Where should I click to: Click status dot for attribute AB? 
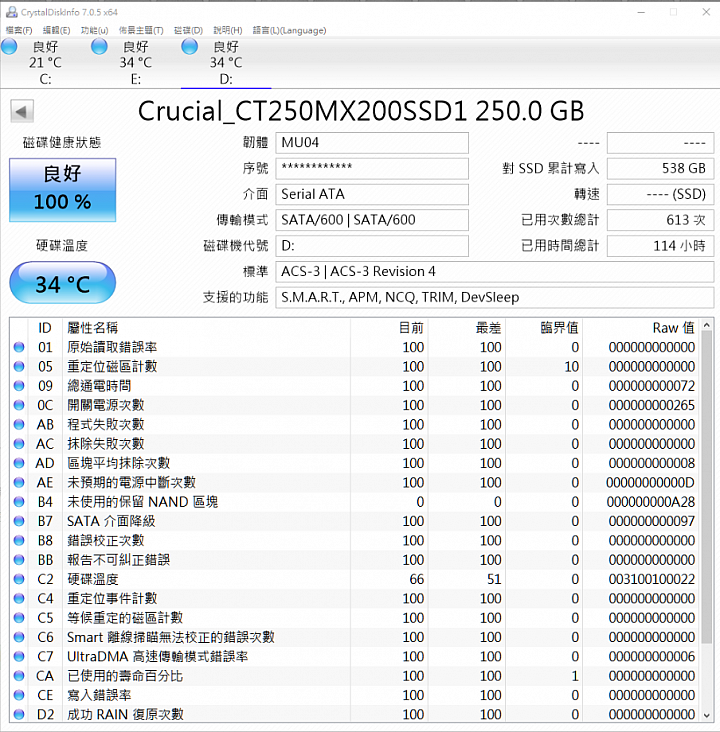pos(19,424)
